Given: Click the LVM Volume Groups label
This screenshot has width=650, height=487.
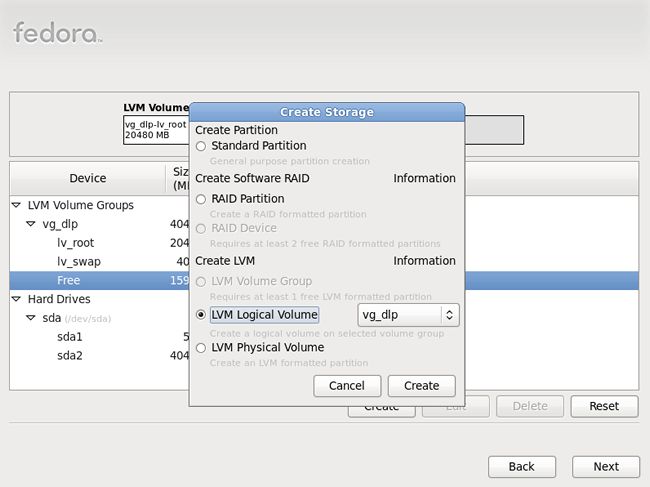Looking at the screenshot, I should (x=81, y=205).
